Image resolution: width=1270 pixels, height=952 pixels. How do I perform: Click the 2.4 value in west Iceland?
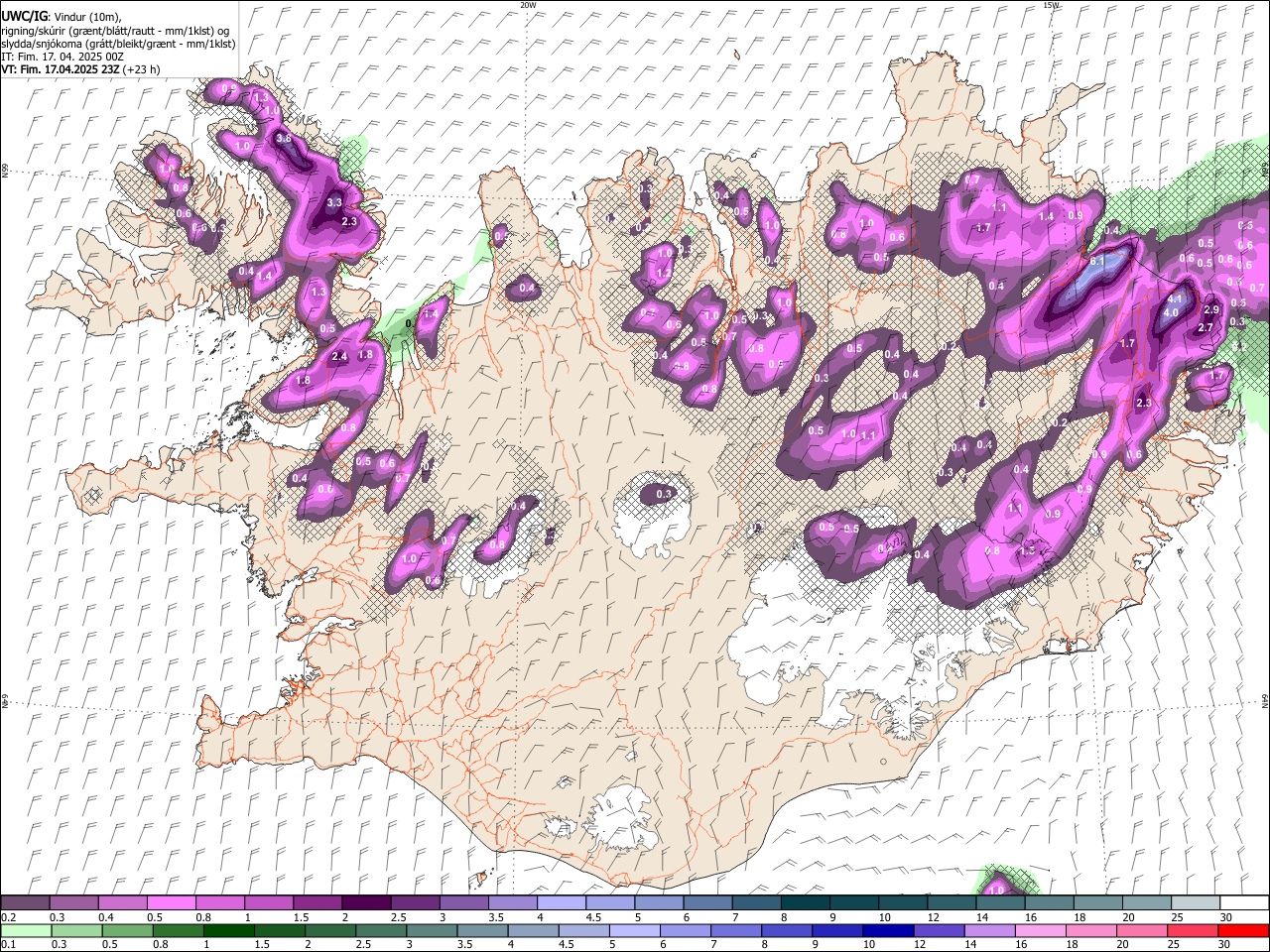pyautogui.click(x=339, y=356)
